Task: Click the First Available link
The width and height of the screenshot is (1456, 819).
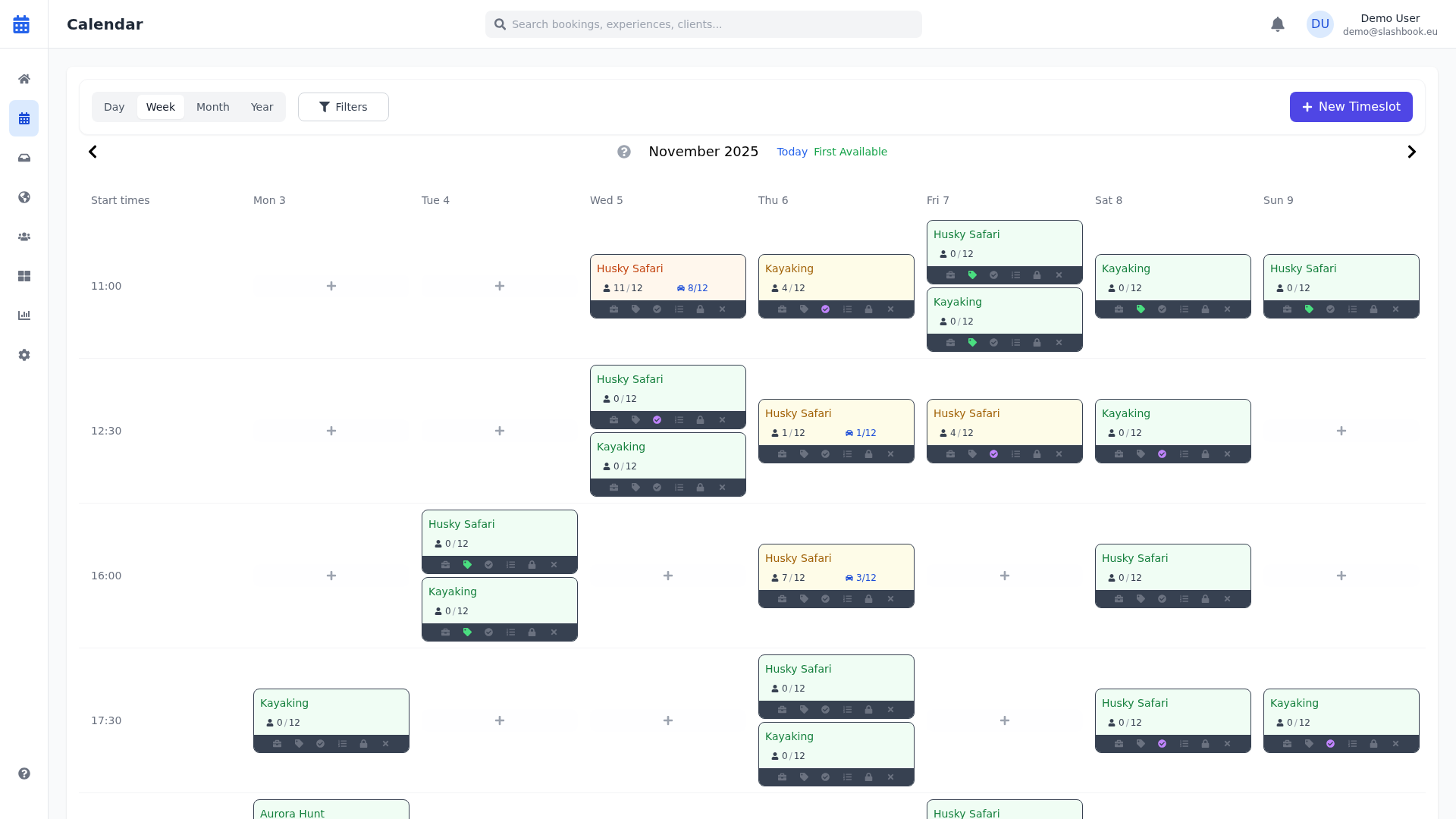Action: [x=851, y=152]
